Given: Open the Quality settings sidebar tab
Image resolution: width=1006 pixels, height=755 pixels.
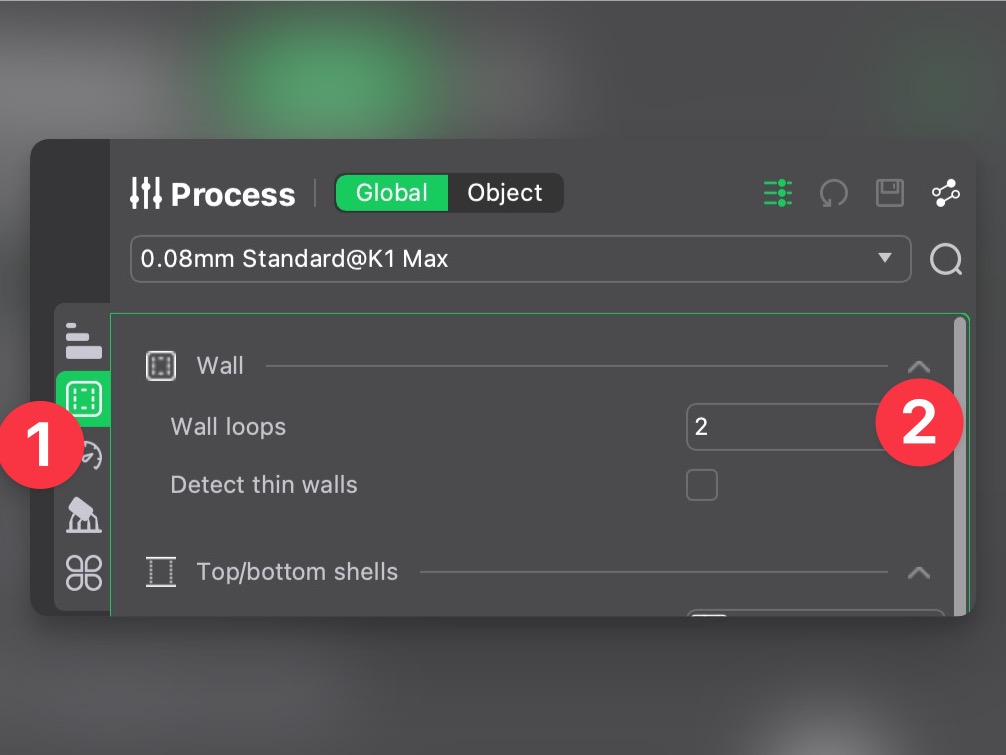Looking at the screenshot, I should click(x=83, y=342).
